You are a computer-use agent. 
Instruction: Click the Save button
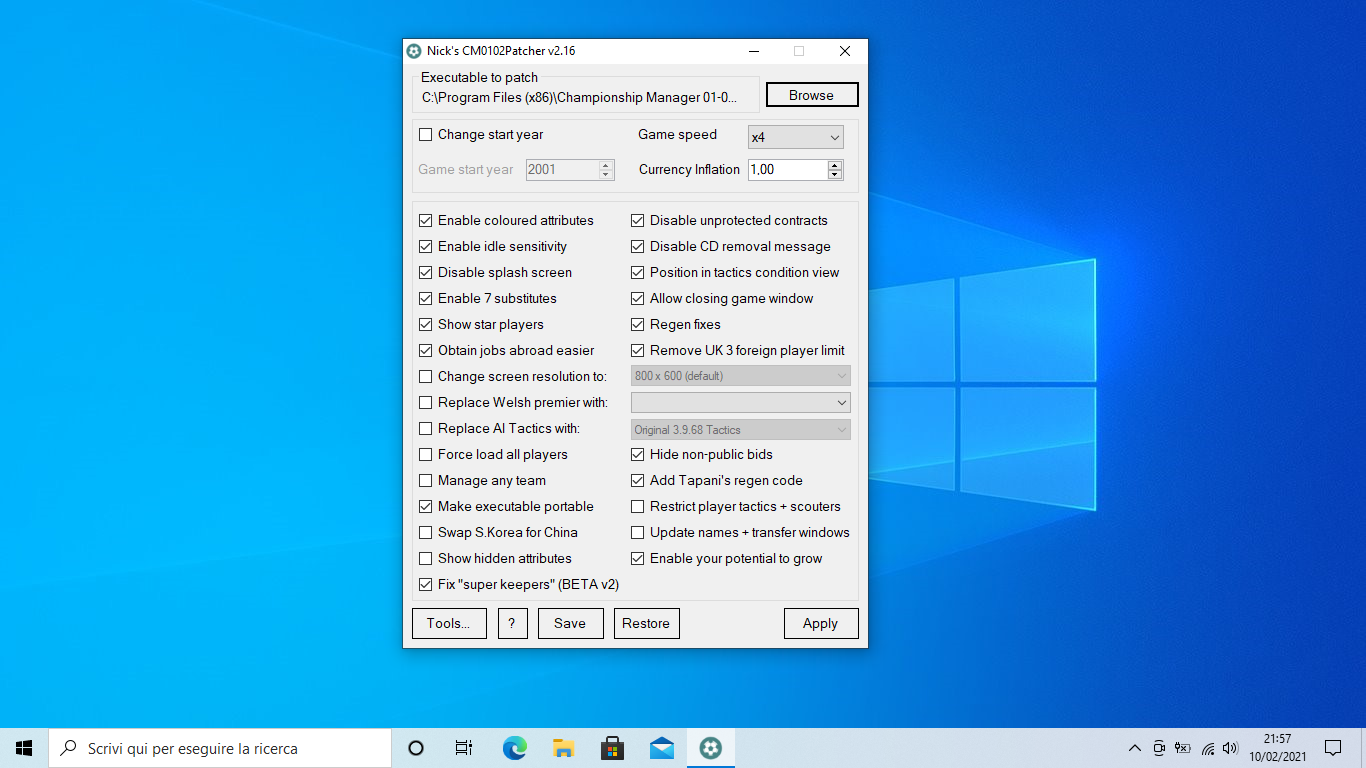pos(570,623)
